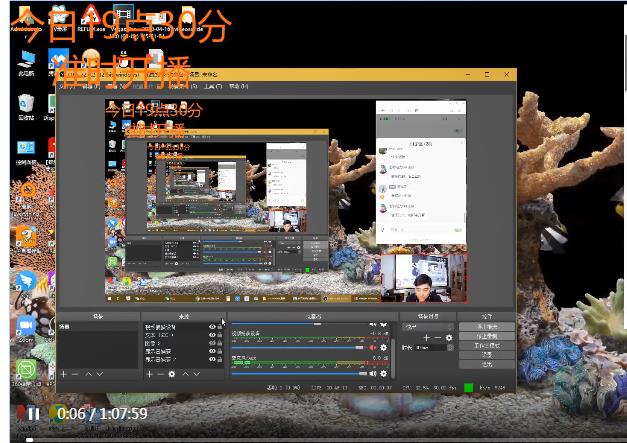Move selected source up with arrow
627x443 pixels.
click(x=184, y=373)
